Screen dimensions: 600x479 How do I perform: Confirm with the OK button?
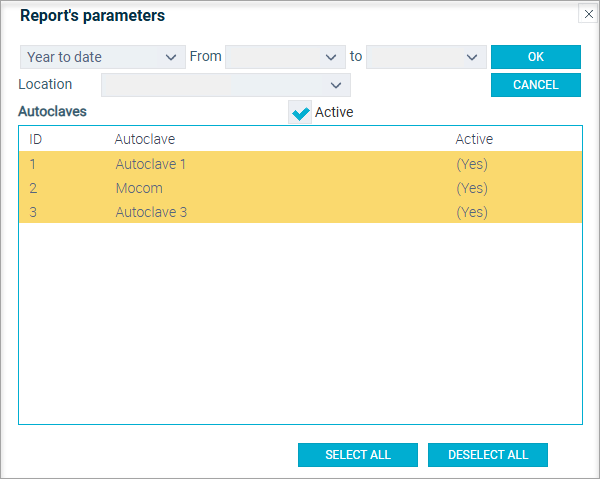tap(536, 57)
